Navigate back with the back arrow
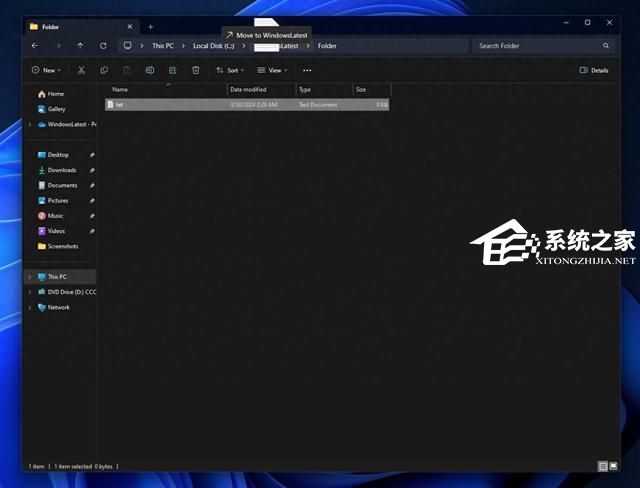640x488 pixels. (35, 45)
